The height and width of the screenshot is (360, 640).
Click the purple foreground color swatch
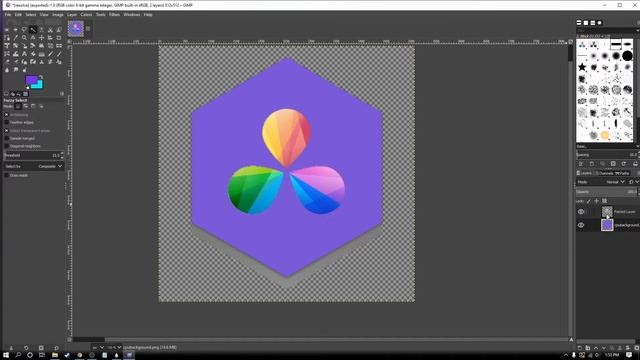[31, 80]
